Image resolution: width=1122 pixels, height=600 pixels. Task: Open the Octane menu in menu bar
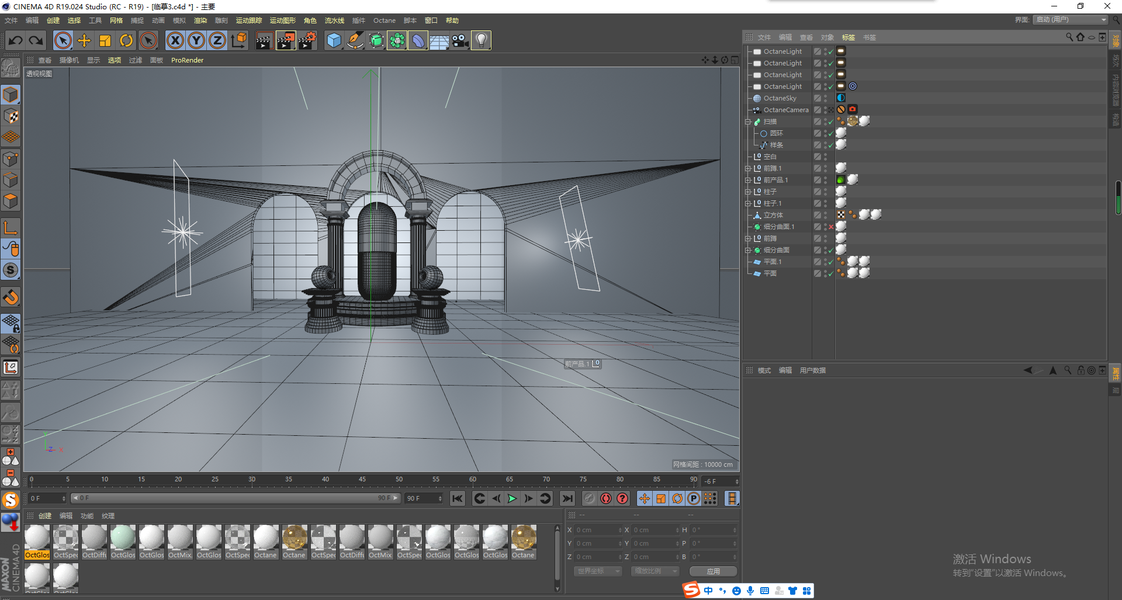384,20
